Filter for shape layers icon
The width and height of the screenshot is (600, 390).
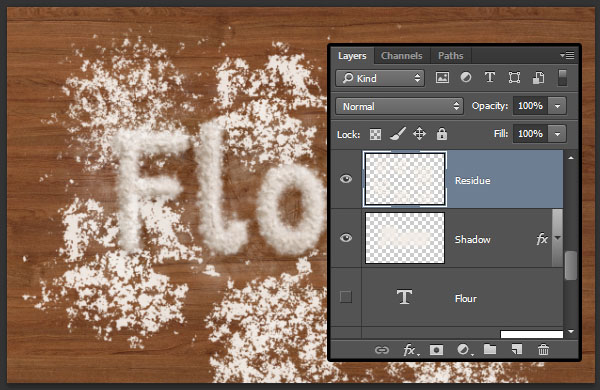[x=514, y=78]
